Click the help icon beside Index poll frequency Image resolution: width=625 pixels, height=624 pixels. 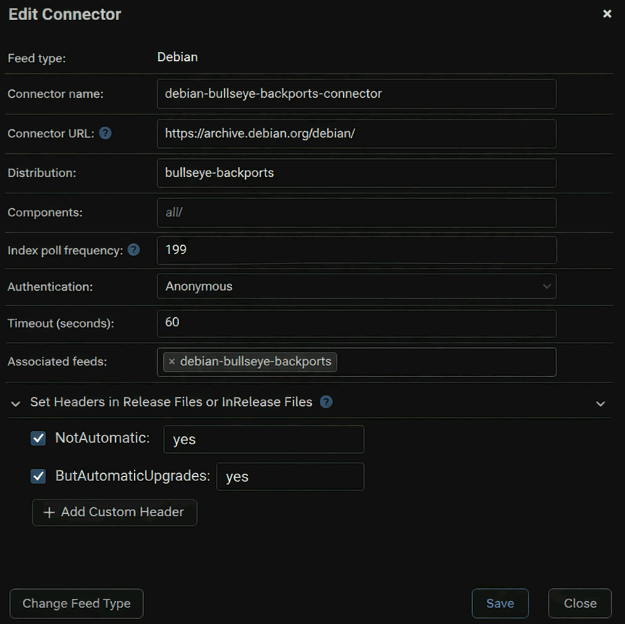pos(134,250)
